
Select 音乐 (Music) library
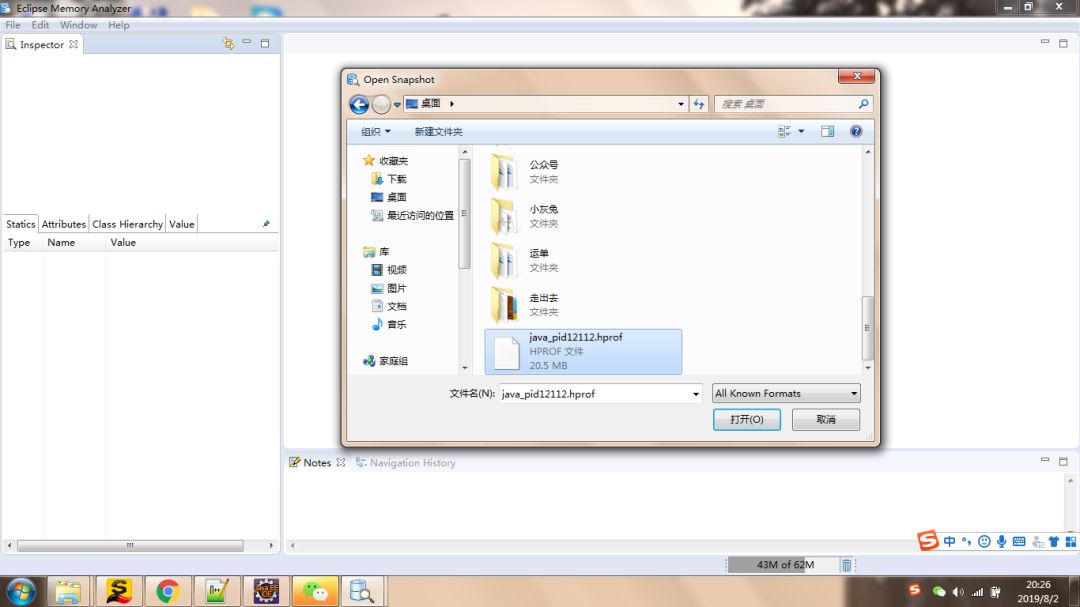[x=389, y=325]
